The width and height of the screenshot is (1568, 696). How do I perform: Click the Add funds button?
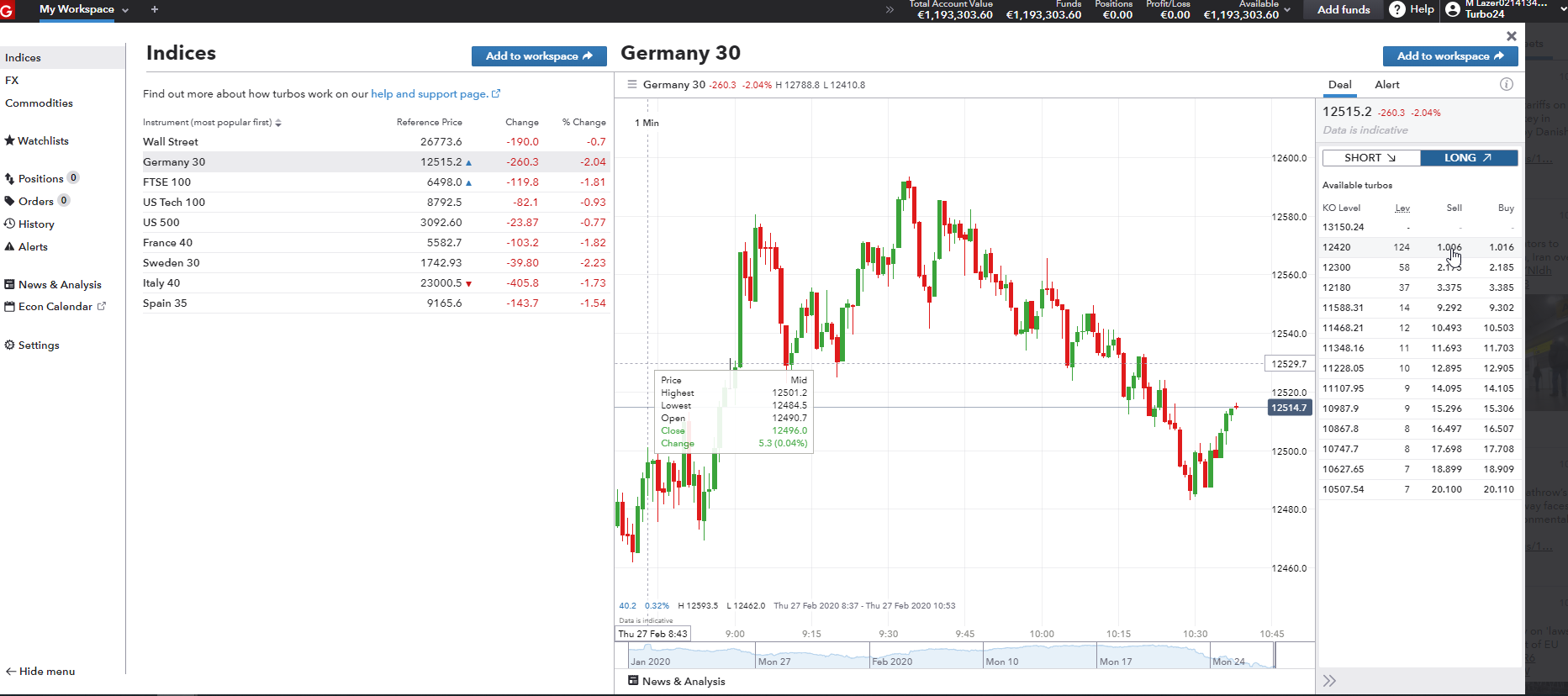click(x=1343, y=10)
